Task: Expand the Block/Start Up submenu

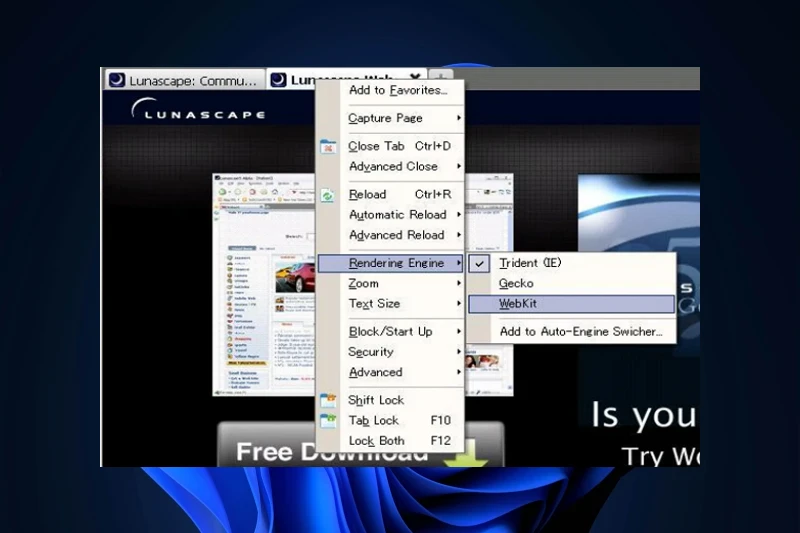Action: click(x=391, y=332)
